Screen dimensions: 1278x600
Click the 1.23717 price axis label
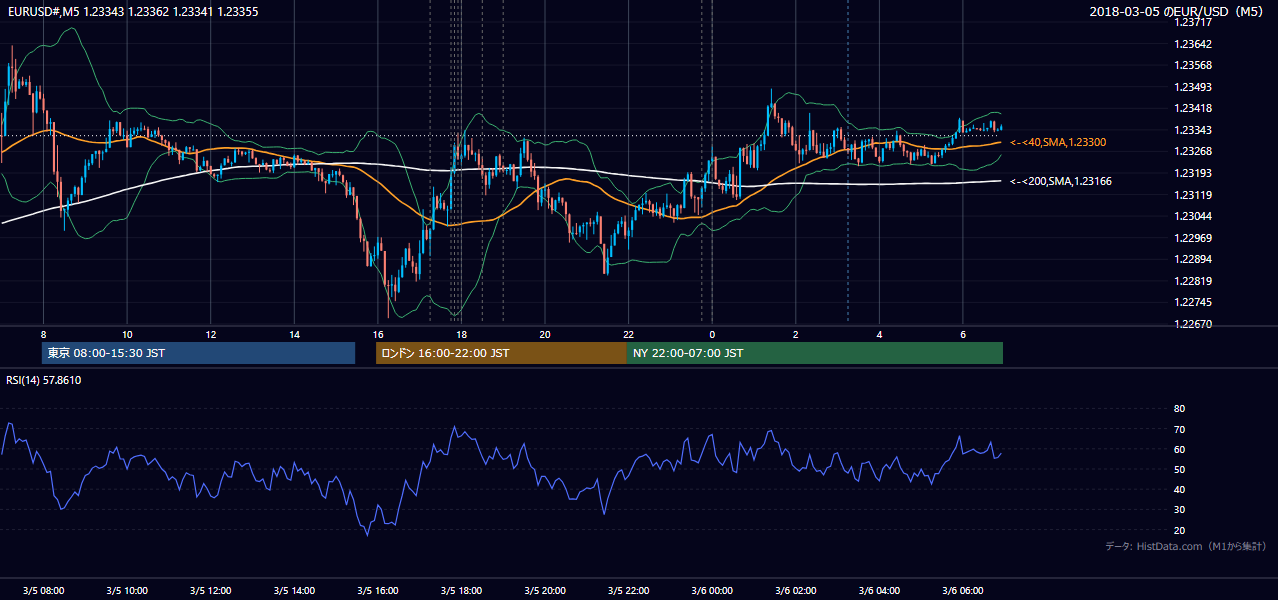pos(1193,23)
